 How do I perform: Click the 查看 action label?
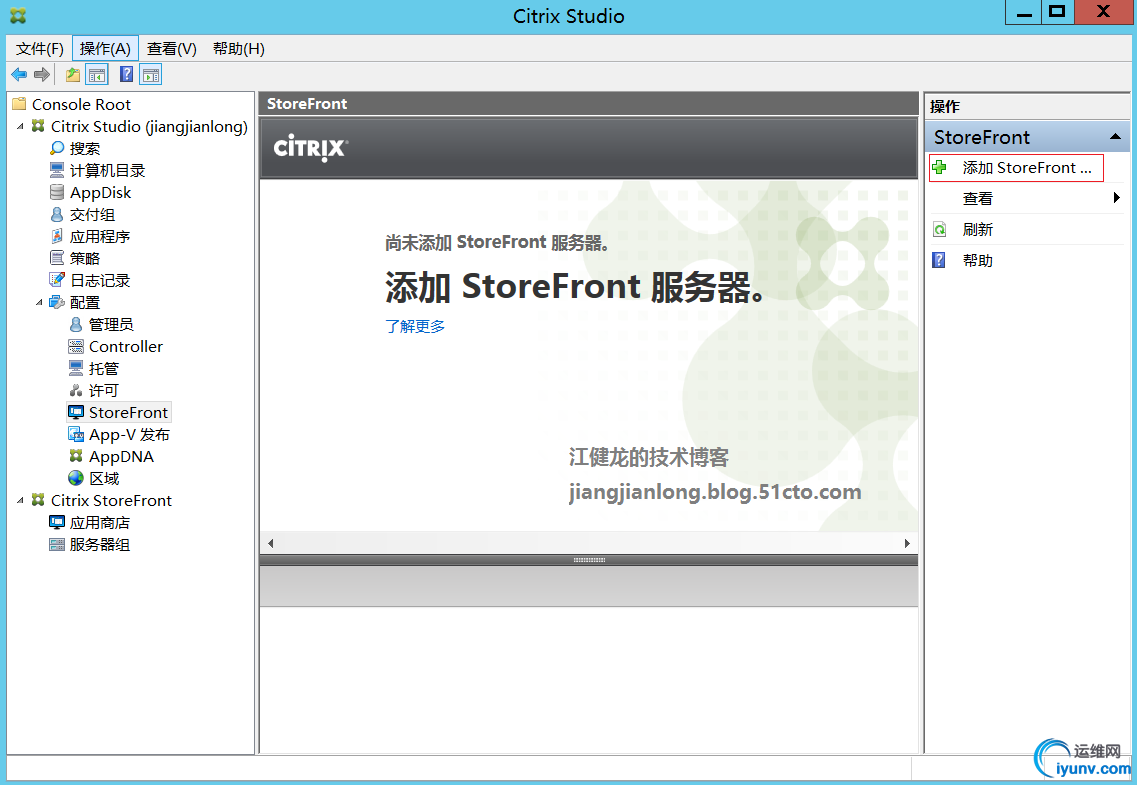coord(977,199)
